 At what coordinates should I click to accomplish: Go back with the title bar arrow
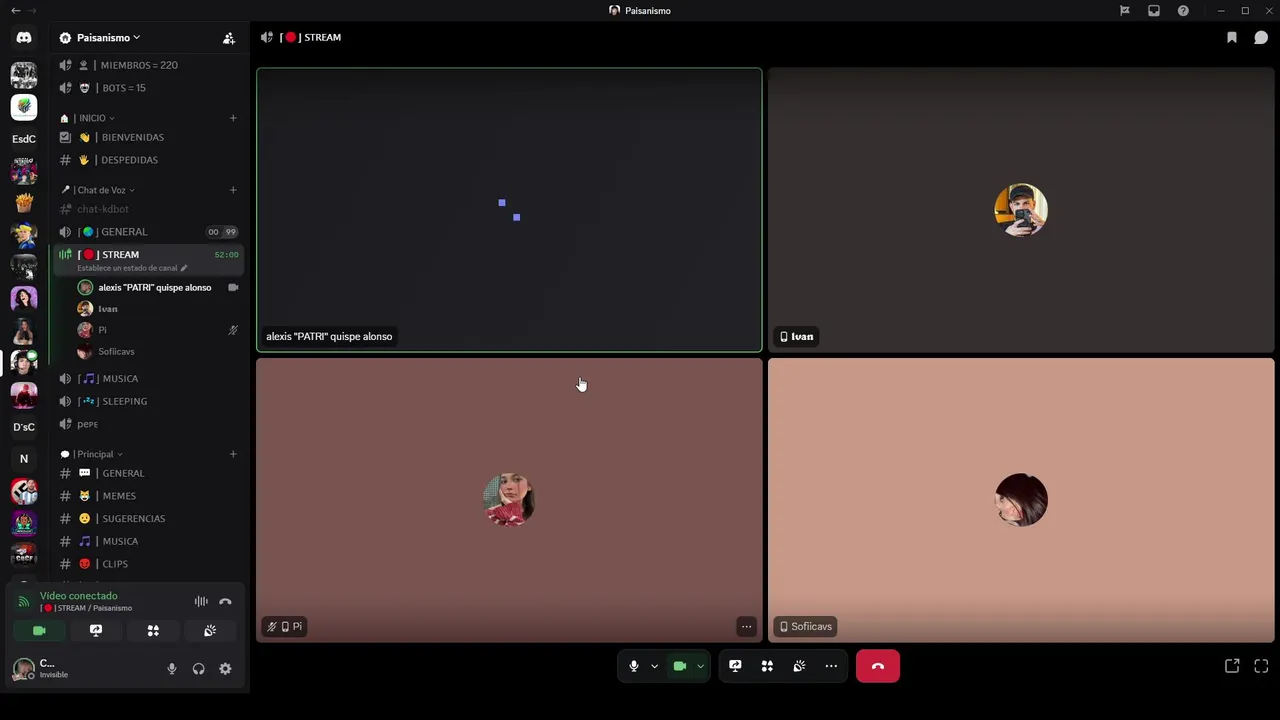[15, 11]
